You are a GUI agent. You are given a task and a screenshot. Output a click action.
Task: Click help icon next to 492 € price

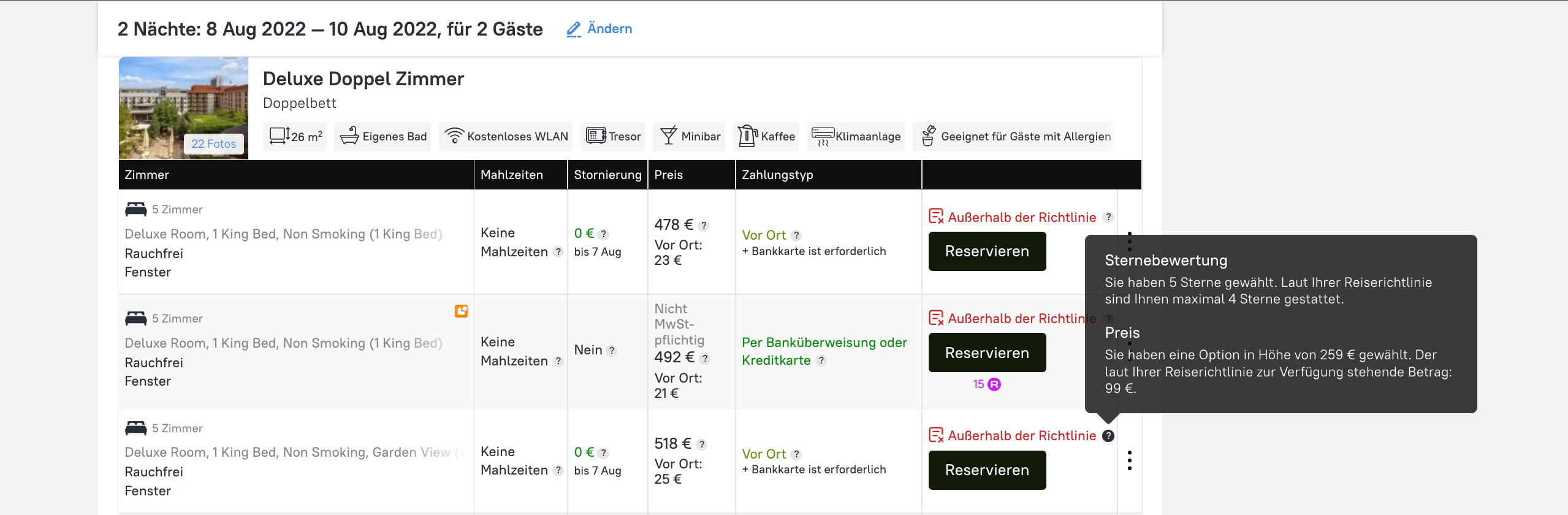705,359
